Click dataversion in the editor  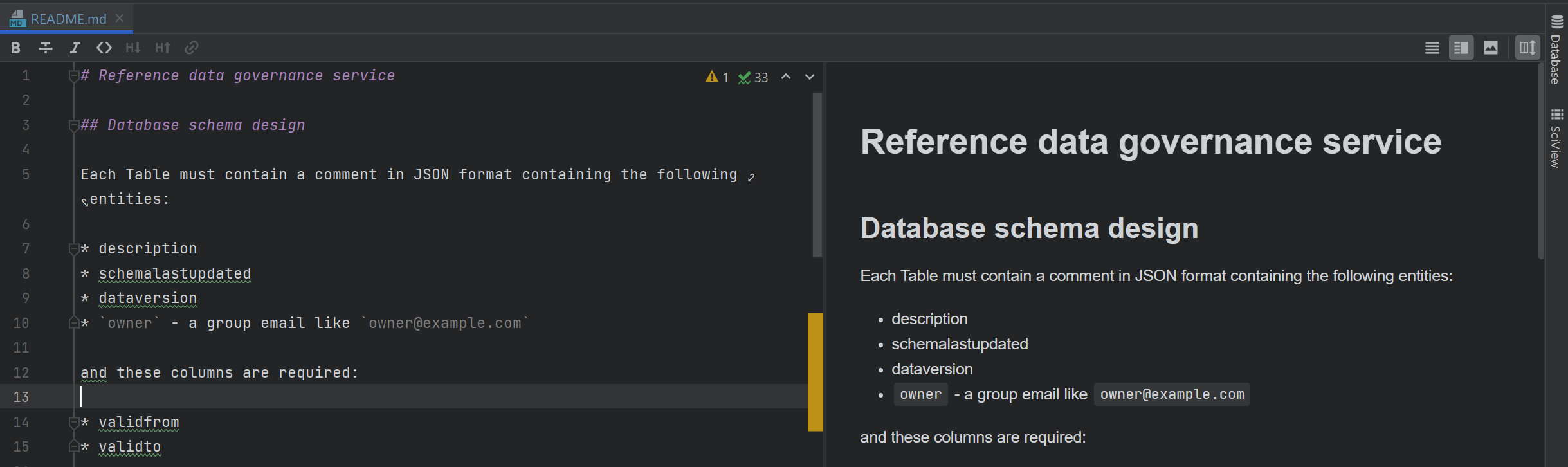click(148, 298)
